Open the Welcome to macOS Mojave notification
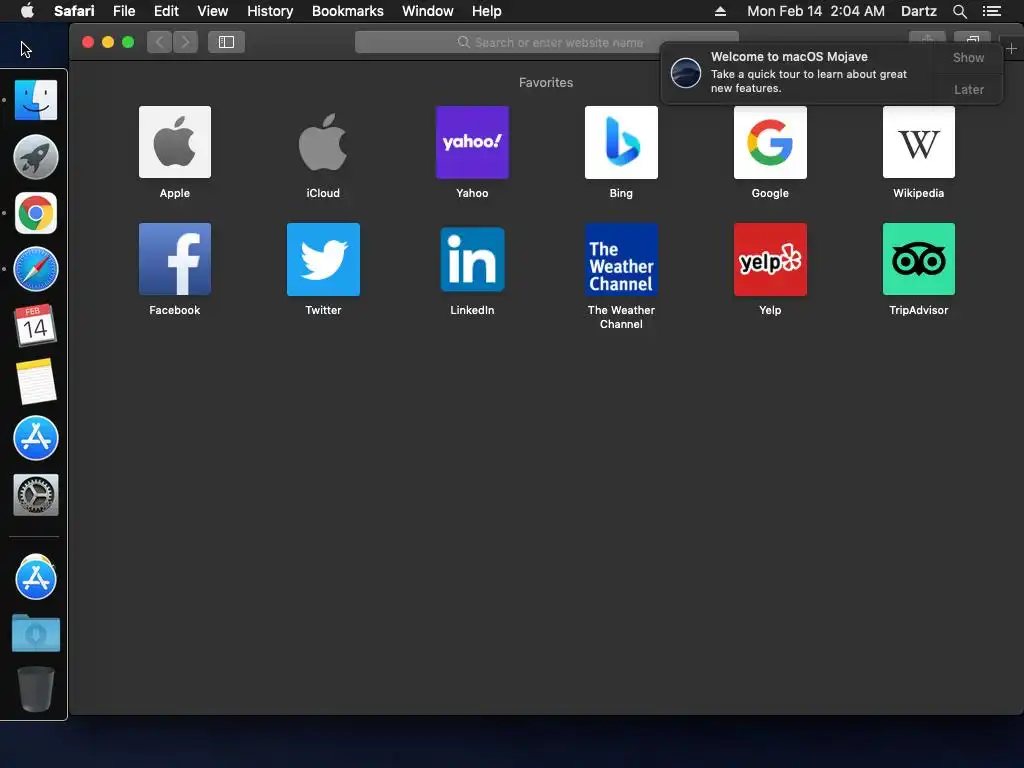The width and height of the screenshot is (1024, 768). point(797,72)
